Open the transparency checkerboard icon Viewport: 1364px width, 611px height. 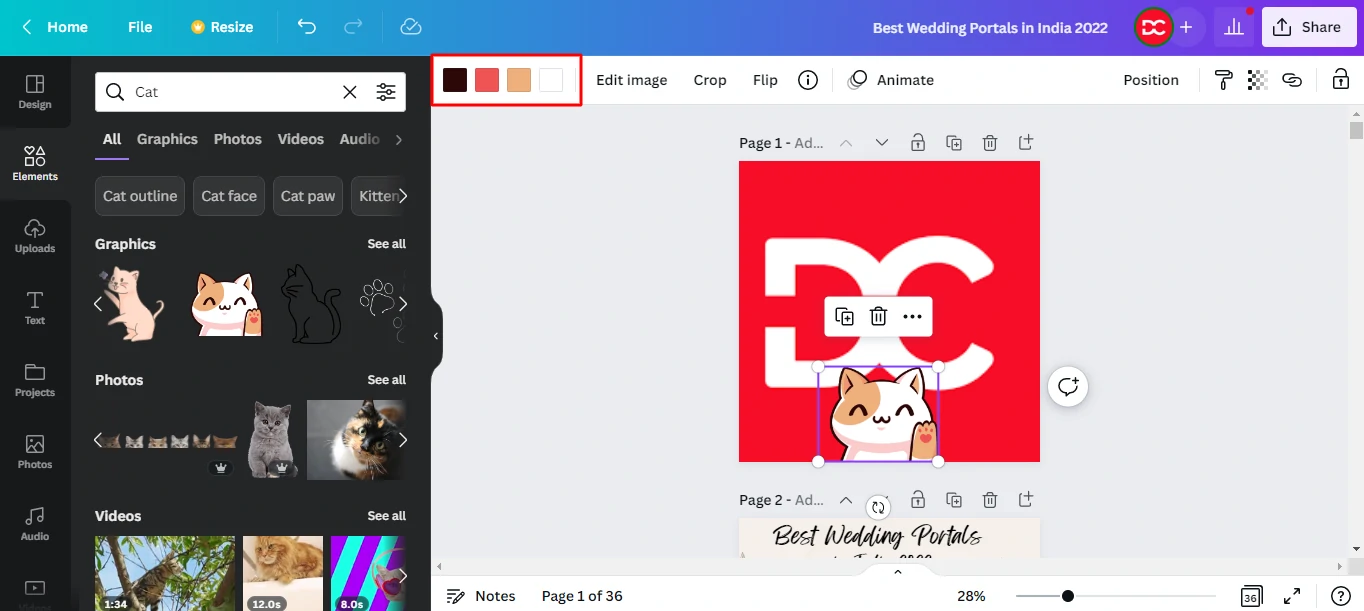pyautogui.click(x=1258, y=80)
